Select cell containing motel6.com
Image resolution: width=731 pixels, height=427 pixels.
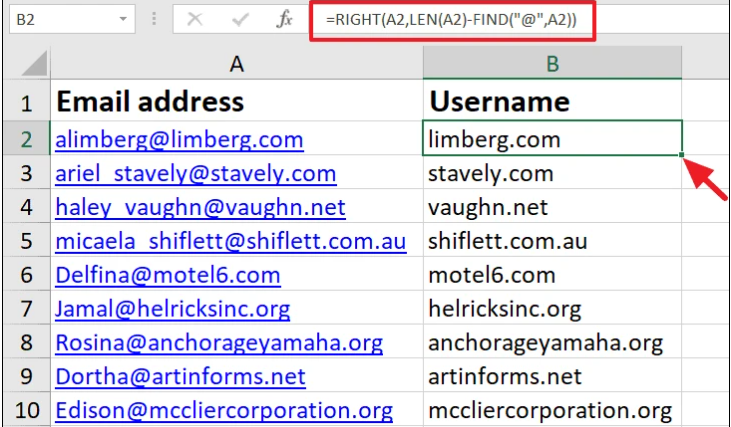pyautogui.click(x=552, y=275)
